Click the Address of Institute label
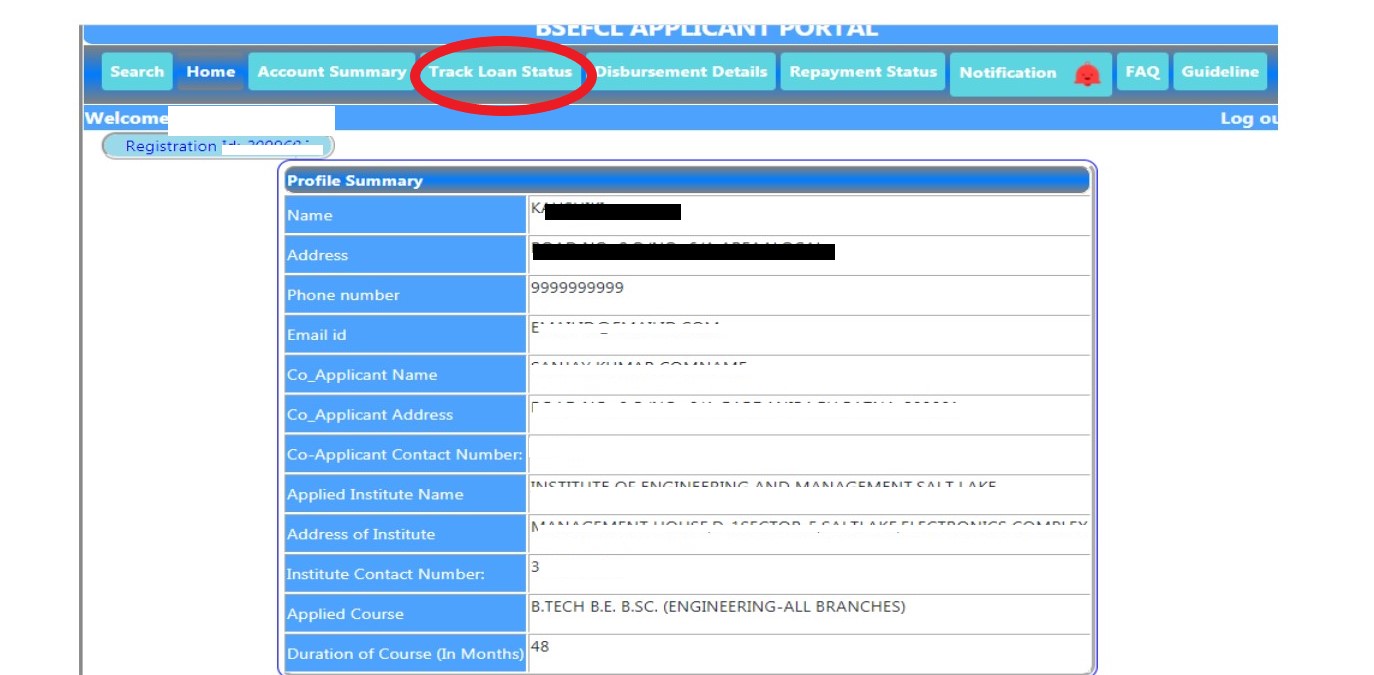 405,534
